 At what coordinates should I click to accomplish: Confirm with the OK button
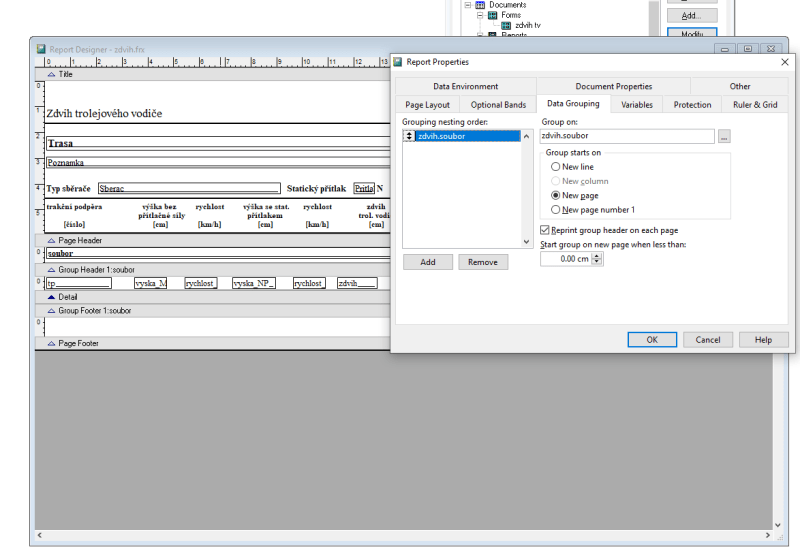652,340
